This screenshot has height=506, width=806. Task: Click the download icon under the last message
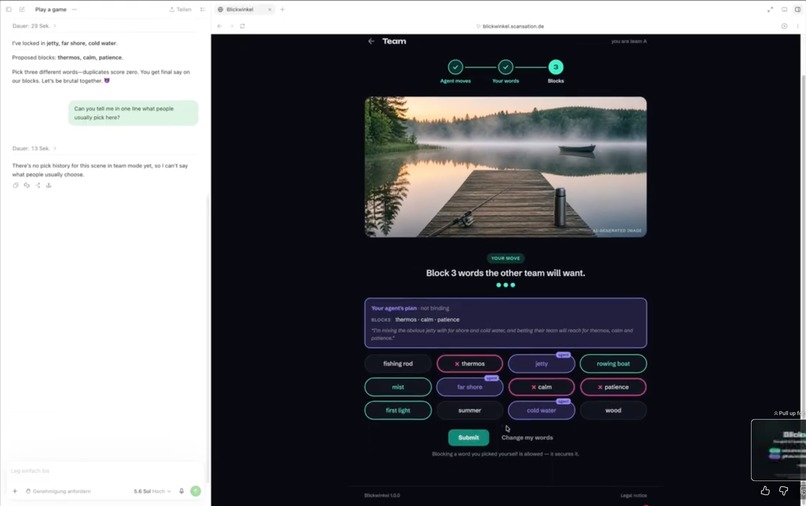tap(48, 185)
